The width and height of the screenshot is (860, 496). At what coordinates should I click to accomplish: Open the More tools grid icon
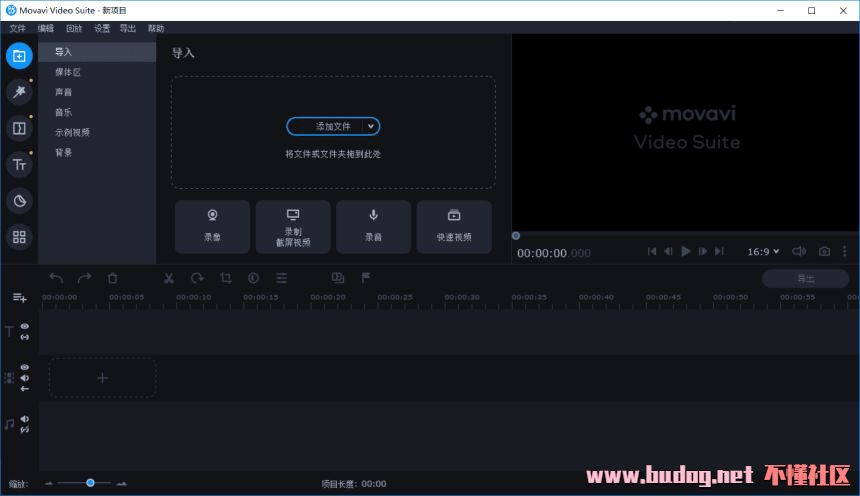pos(19,237)
